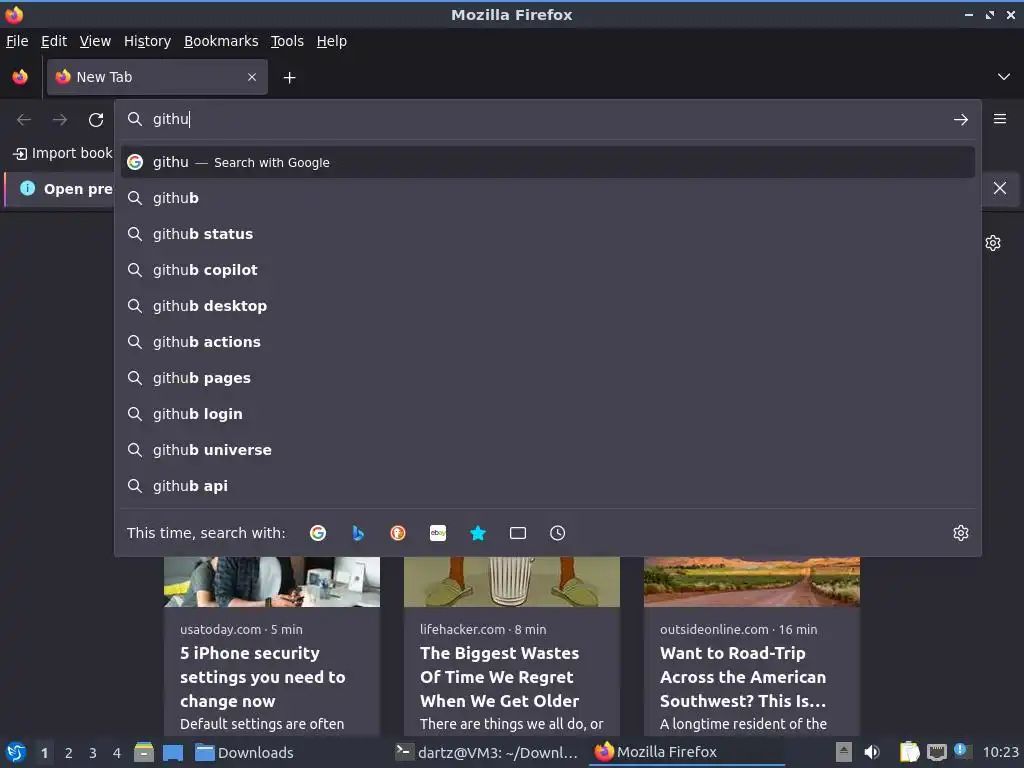This screenshot has width=1024, height=768.
Task: Go forward with the forward arrow
Action: coord(59,120)
